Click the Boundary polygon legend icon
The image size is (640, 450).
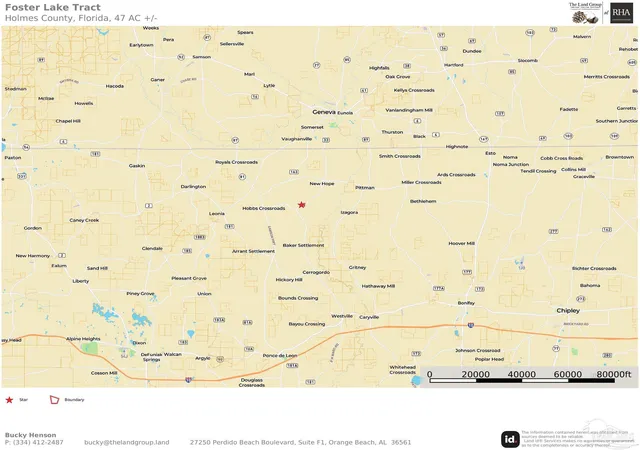[x=55, y=400]
